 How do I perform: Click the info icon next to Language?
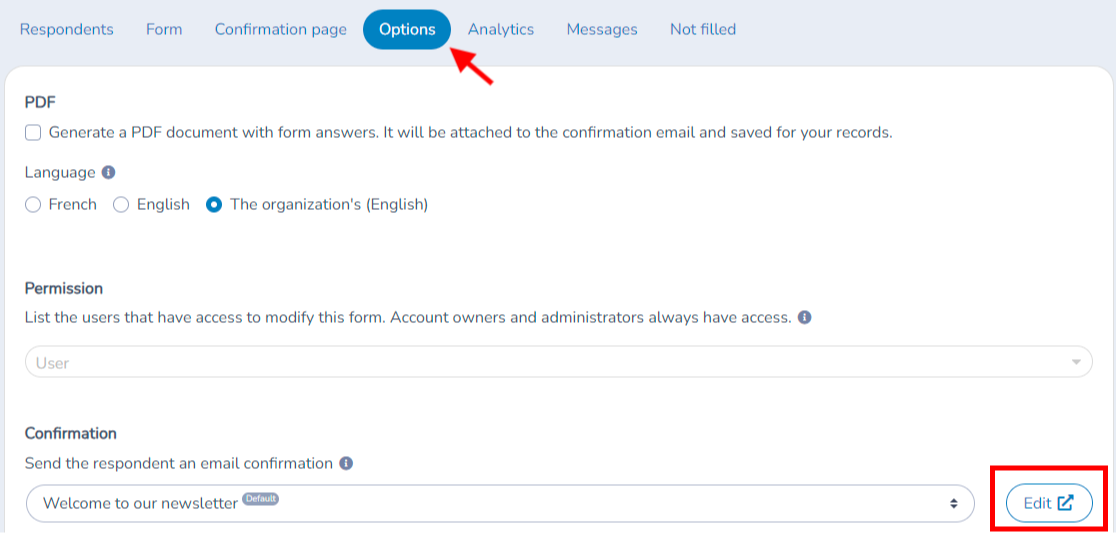108,172
